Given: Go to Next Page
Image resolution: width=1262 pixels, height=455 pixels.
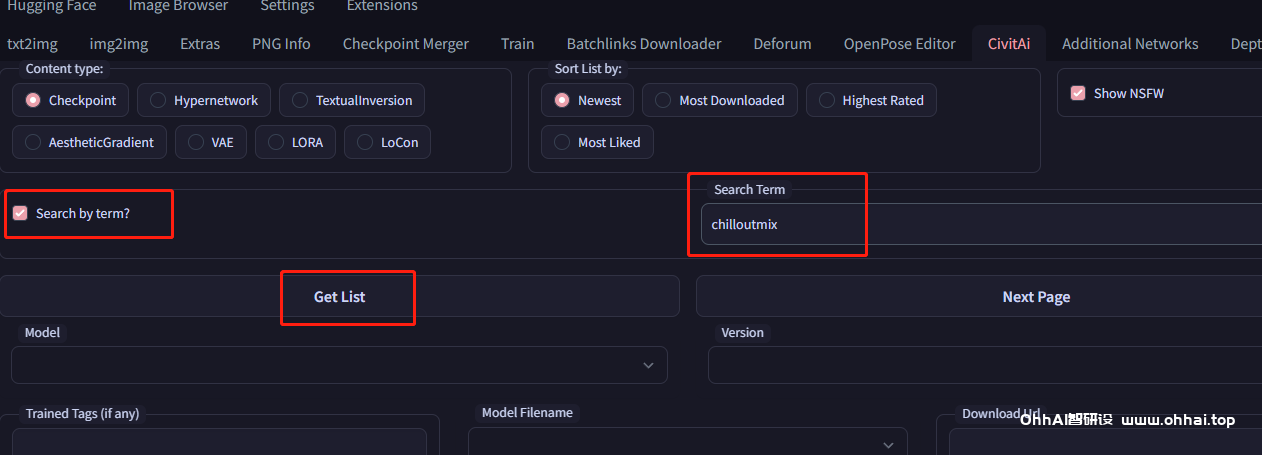Looking at the screenshot, I should [x=979, y=296].
